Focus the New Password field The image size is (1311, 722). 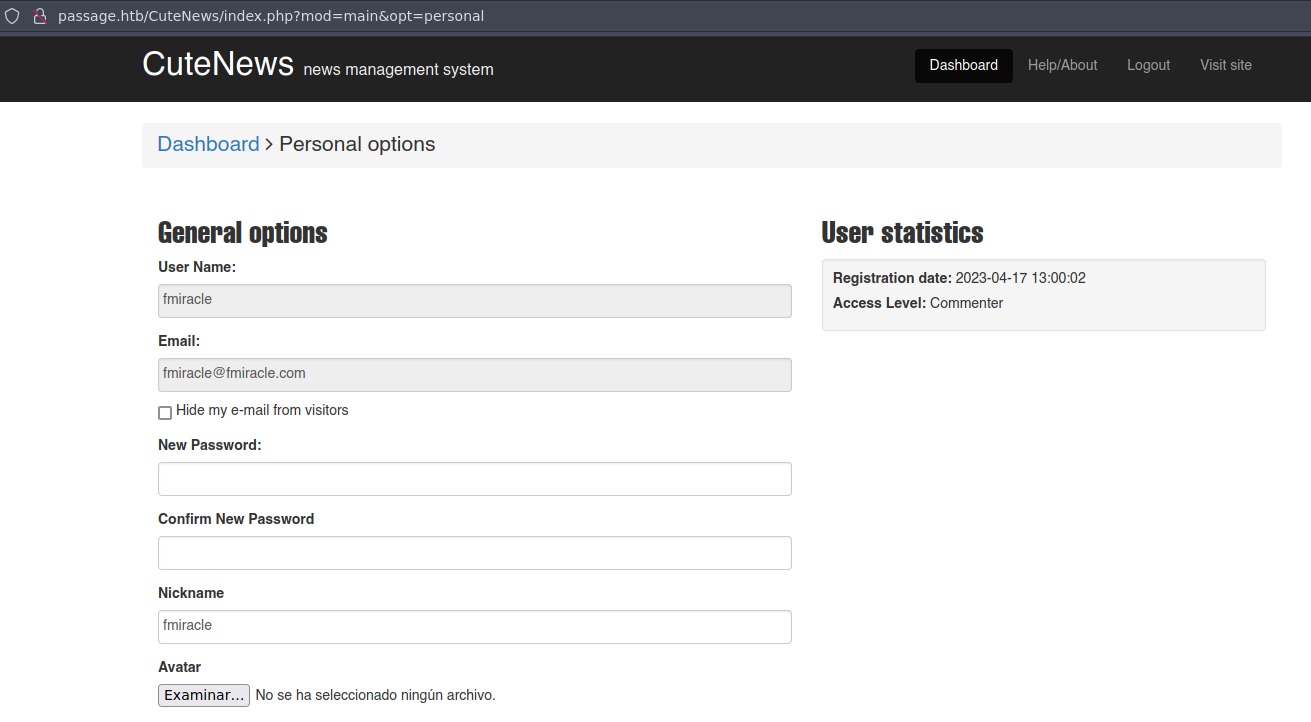point(475,479)
